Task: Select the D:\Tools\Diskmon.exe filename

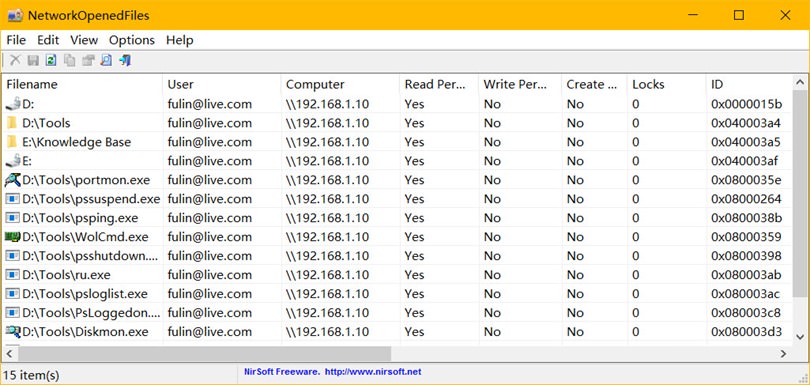Action: pyautogui.click(x=85, y=332)
